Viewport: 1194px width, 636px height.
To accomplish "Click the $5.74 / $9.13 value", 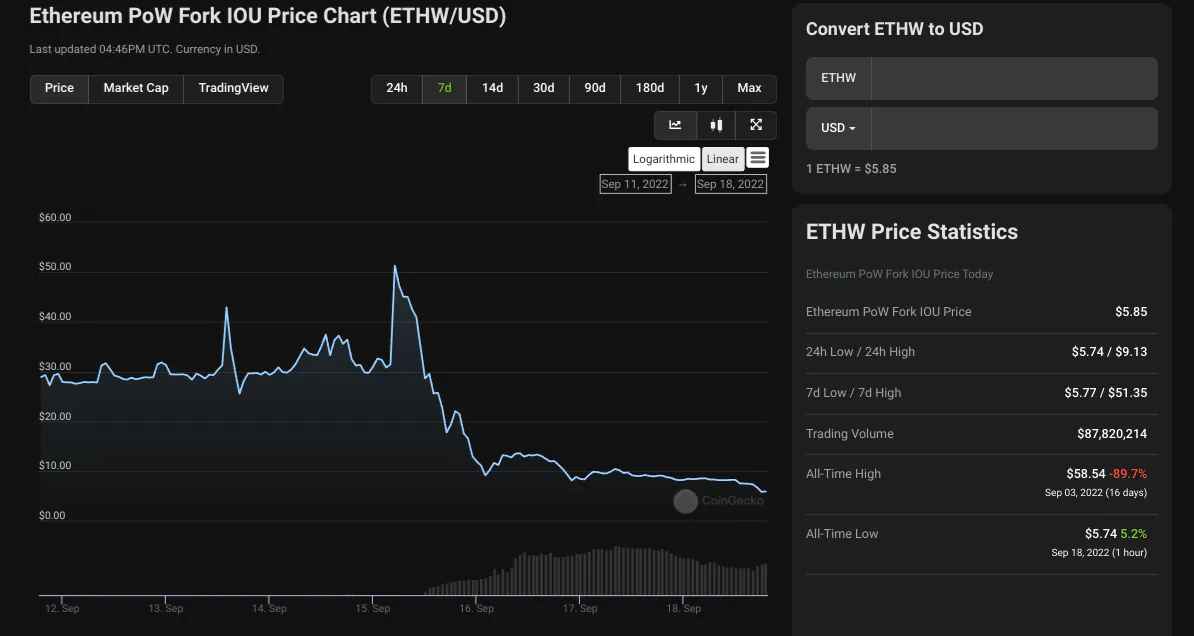I will (x=1109, y=352).
